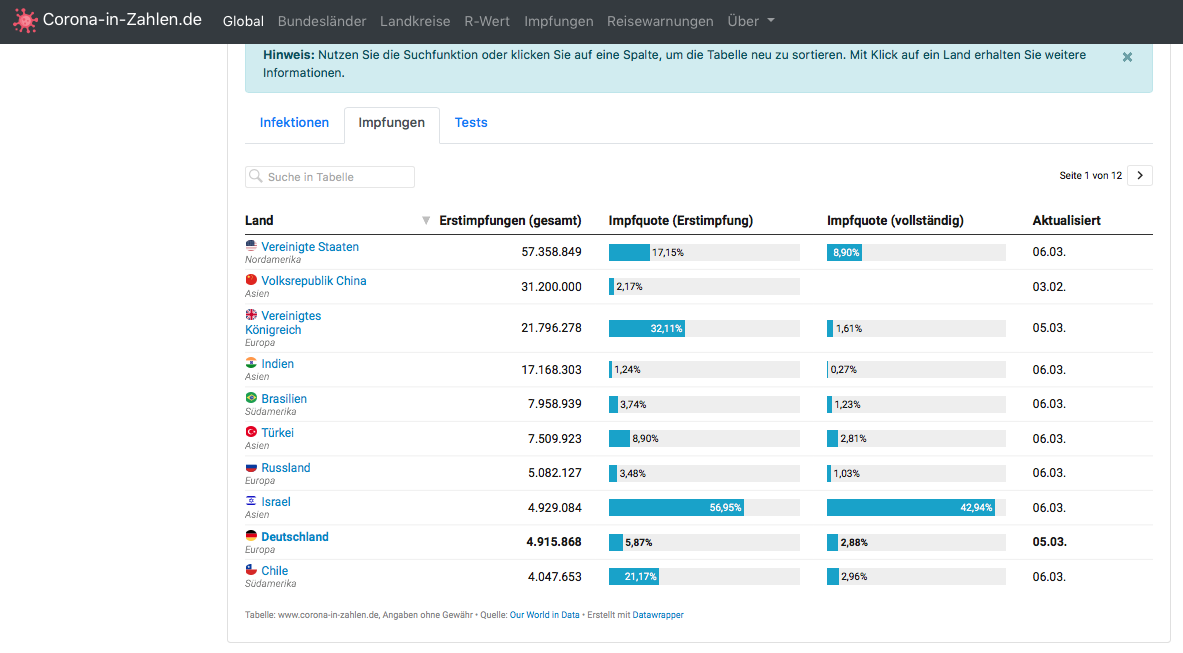
Task: Switch to the Tests tab
Action: coord(471,123)
